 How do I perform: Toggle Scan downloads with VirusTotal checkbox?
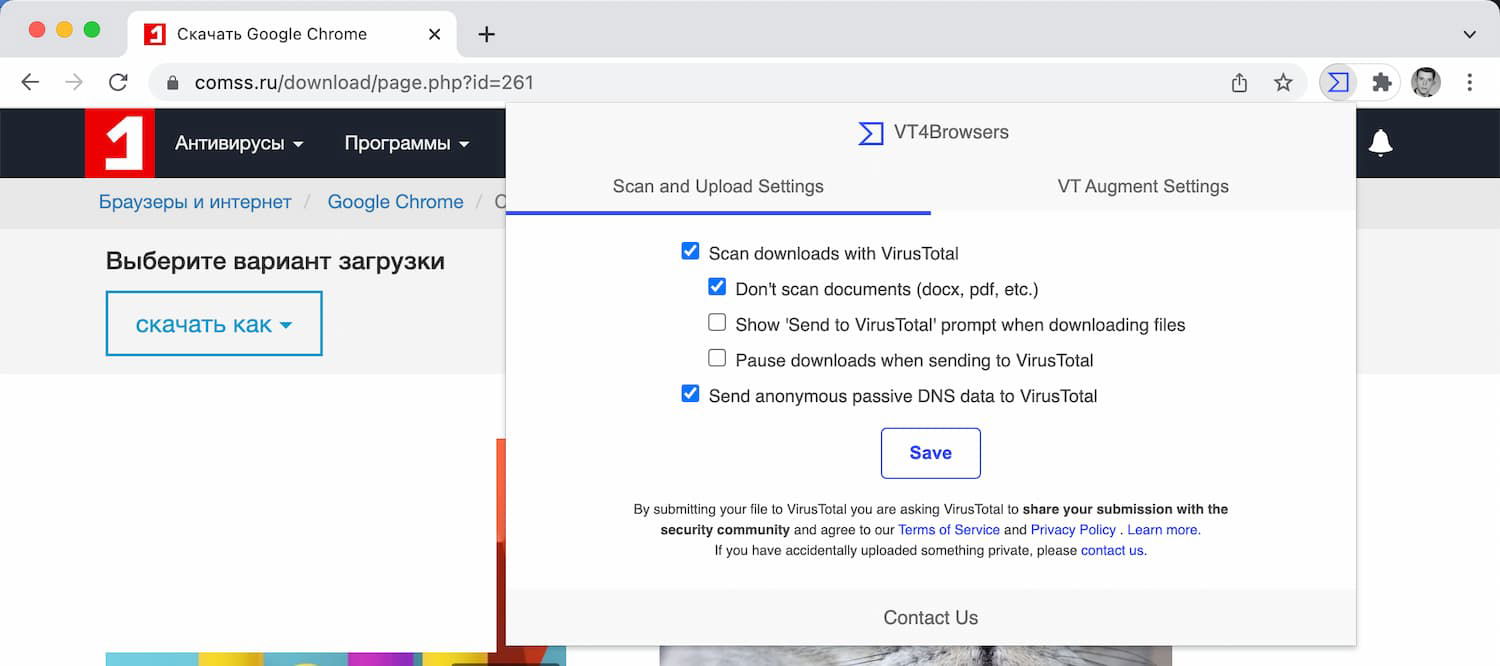(x=690, y=251)
